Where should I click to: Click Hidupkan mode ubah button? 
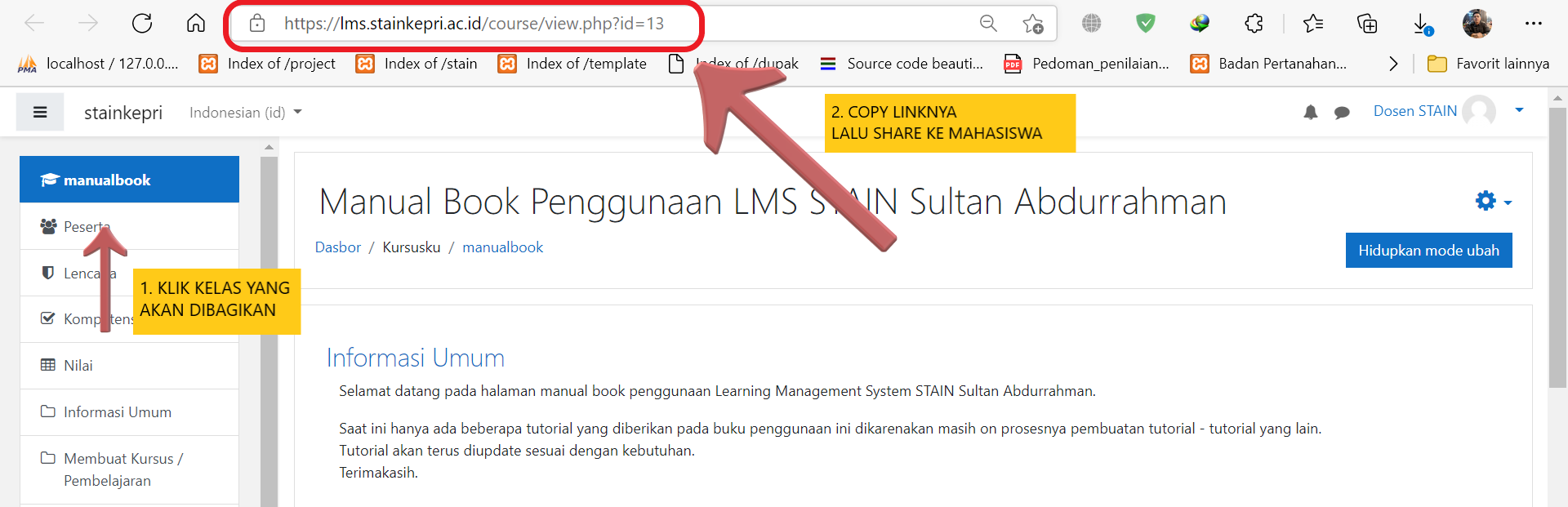[1428, 251]
